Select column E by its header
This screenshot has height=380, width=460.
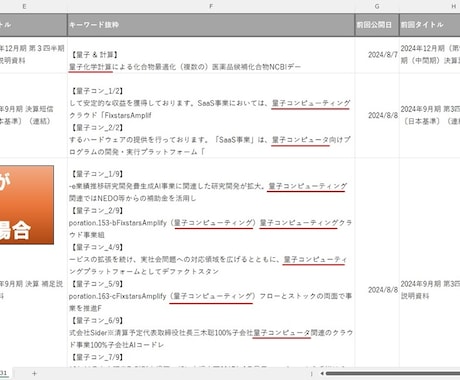33,6
